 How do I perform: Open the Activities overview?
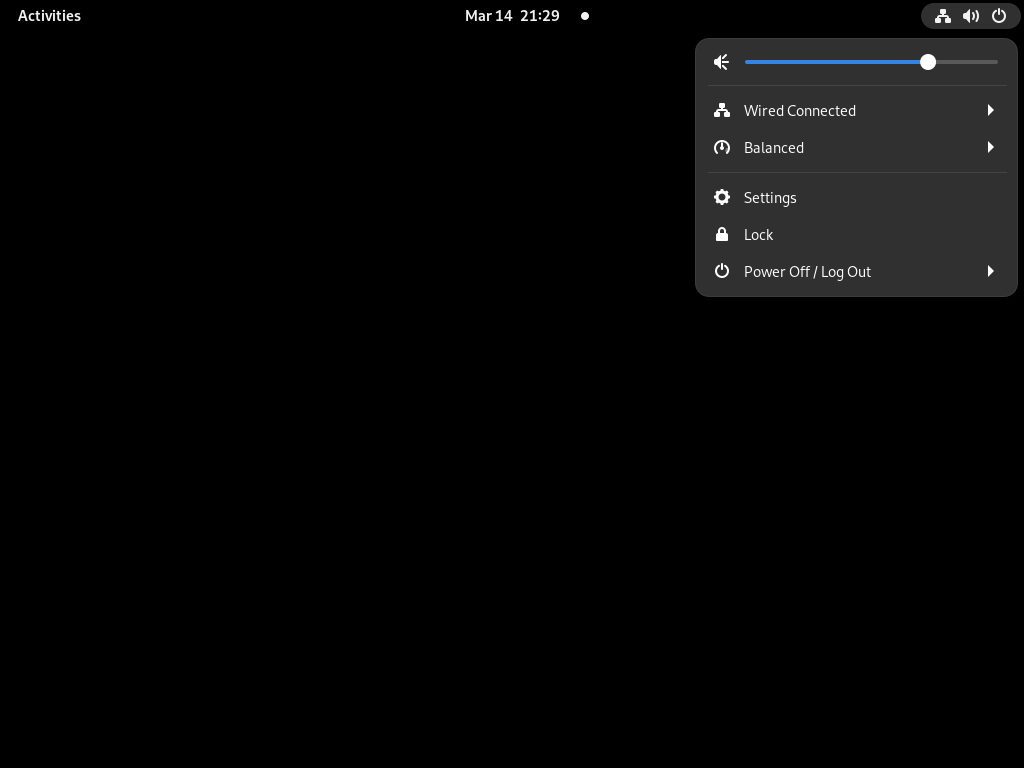coord(49,16)
